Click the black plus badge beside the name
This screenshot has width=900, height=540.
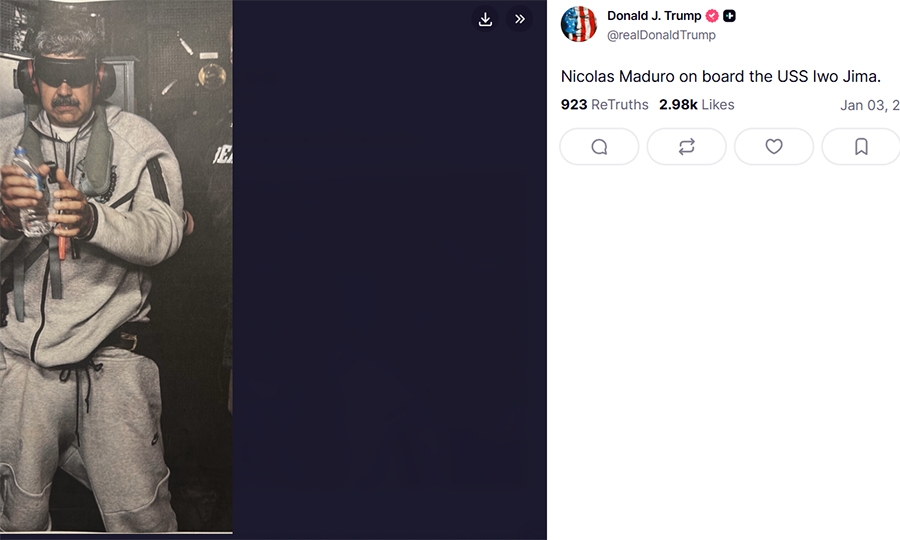(730, 16)
